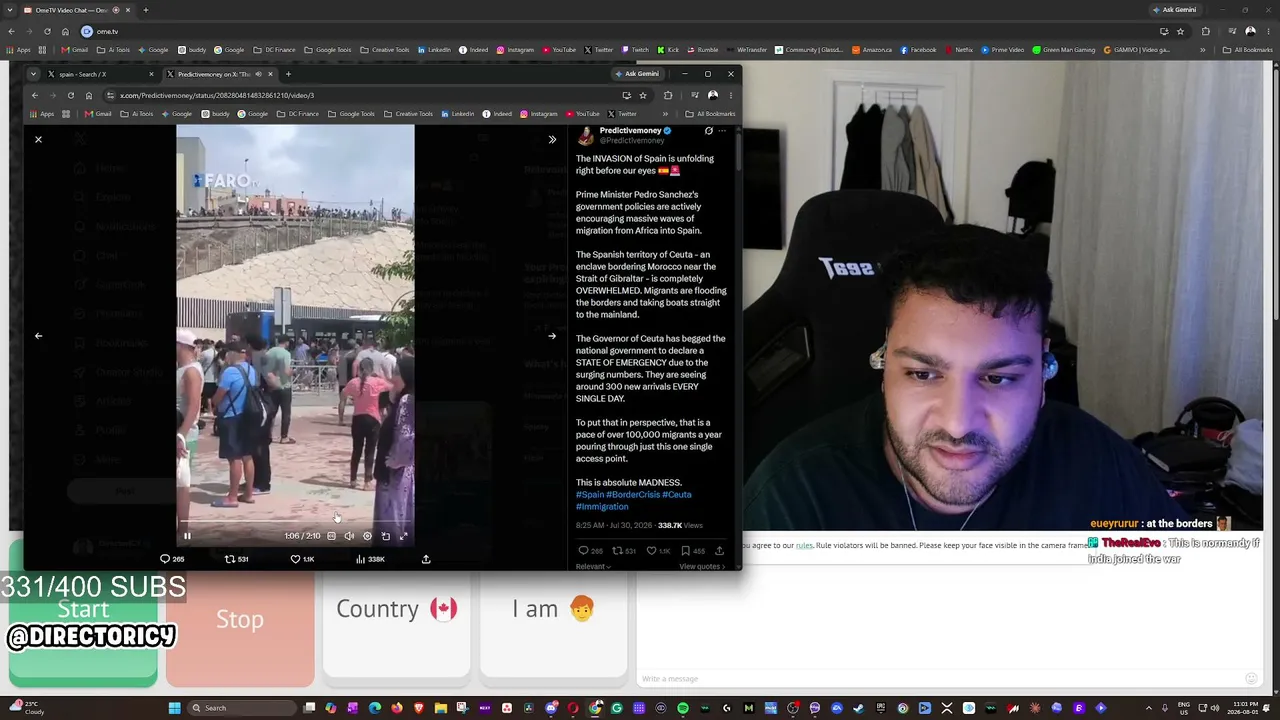Collapse the tweet sidebar with double chevron
This screenshot has width=1280, height=720.
tap(552, 139)
